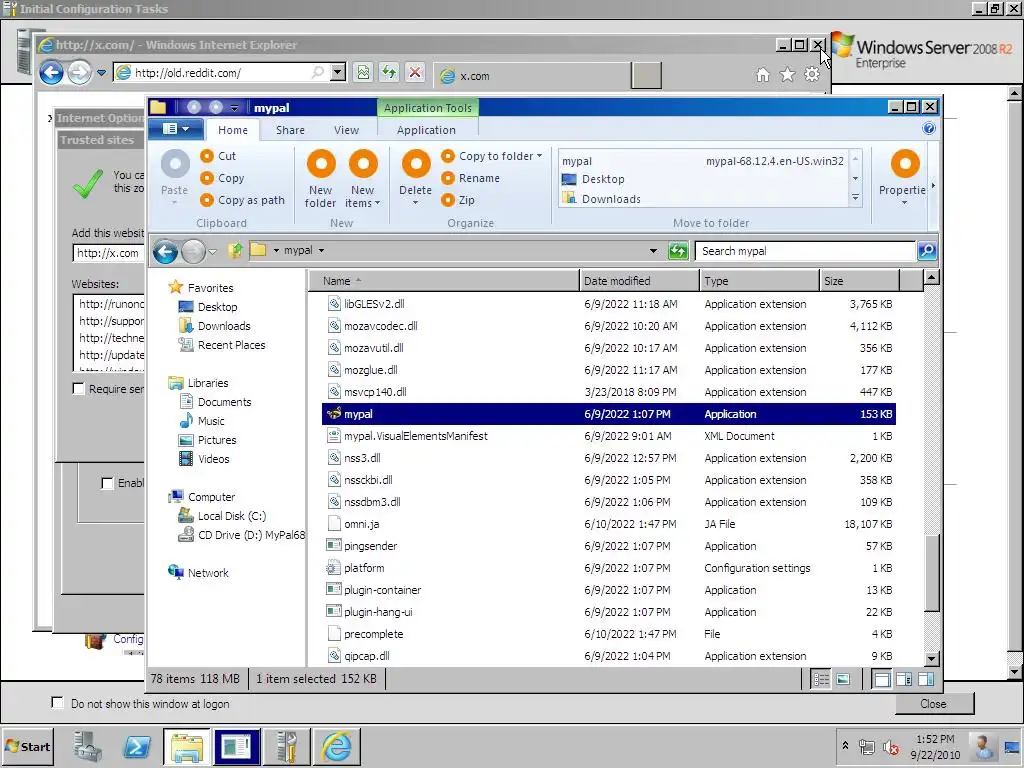Viewport: 1024px width, 768px height.
Task: Select the Application Tools contextual tab
Action: tap(428, 108)
